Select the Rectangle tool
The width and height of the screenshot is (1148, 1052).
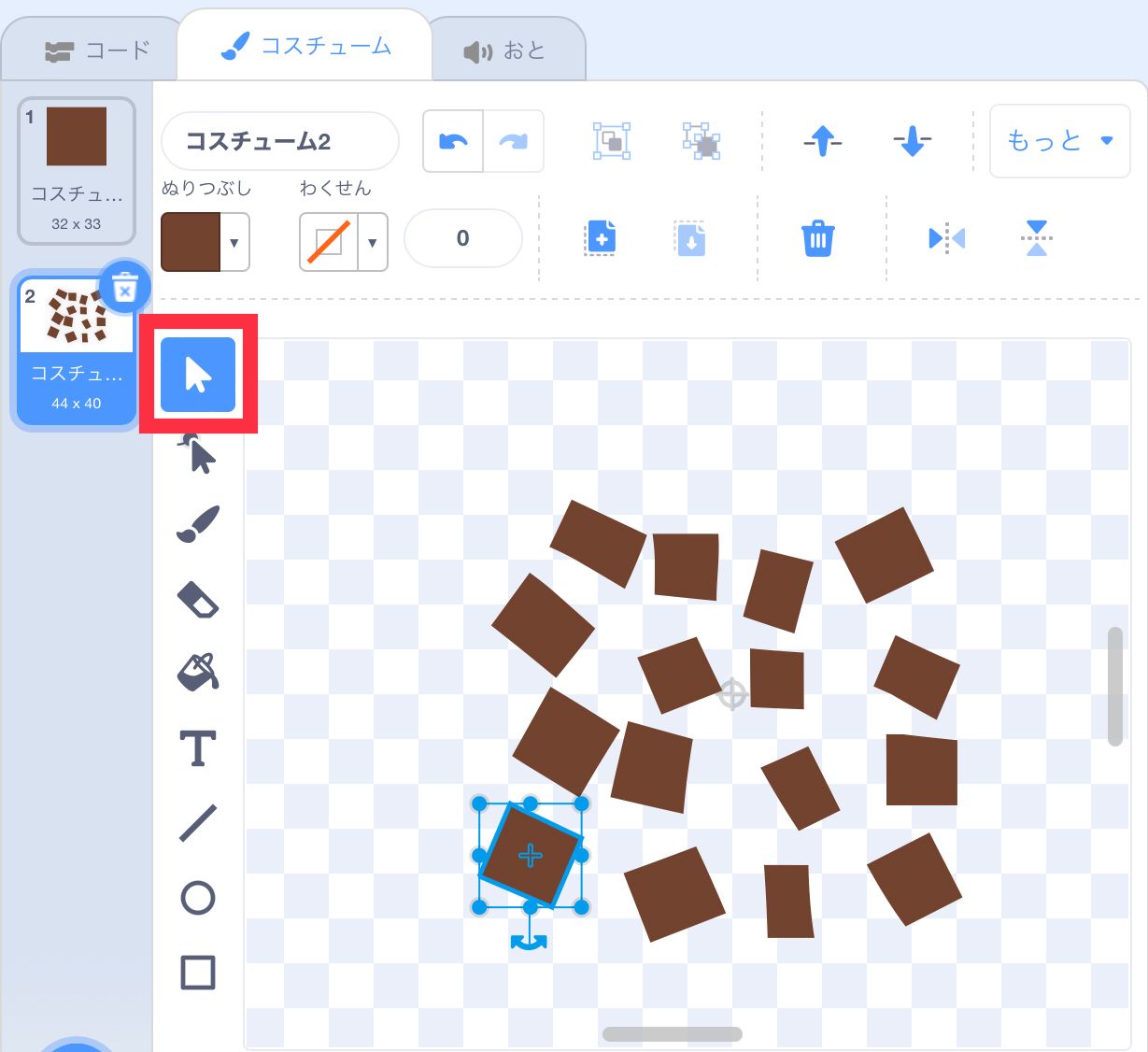[x=197, y=972]
